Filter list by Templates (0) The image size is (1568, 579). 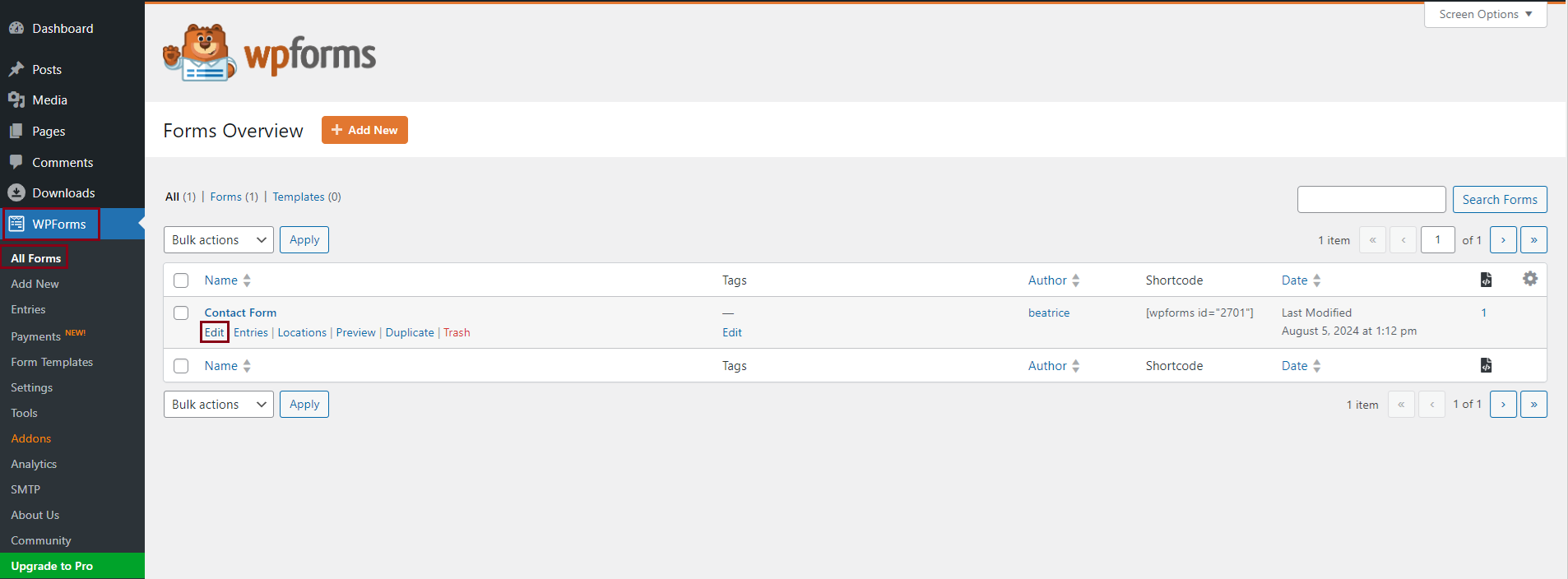(307, 197)
